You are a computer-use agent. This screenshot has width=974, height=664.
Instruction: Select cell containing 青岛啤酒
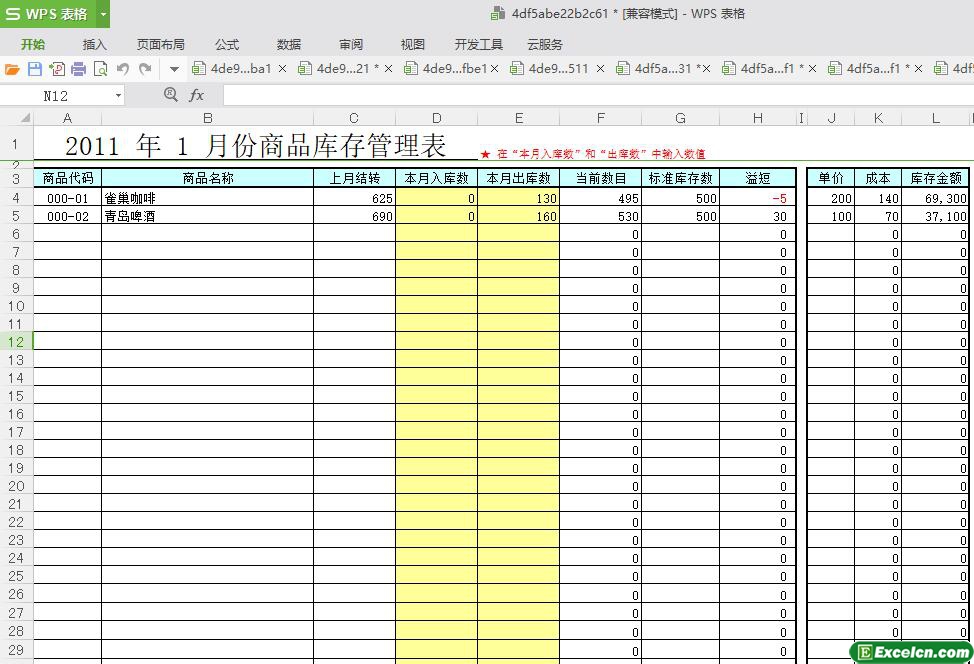(x=207, y=216)
